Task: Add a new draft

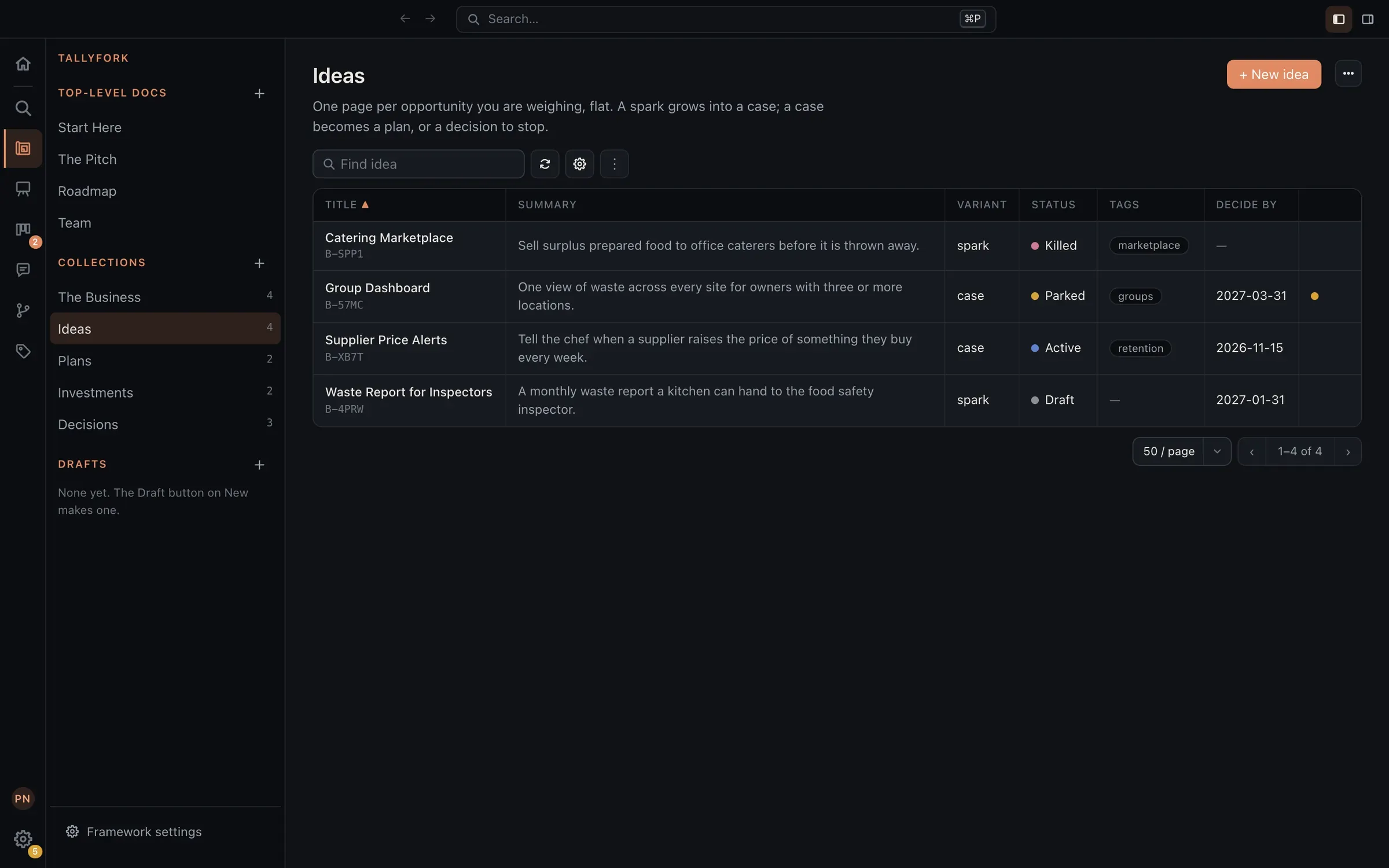Action: (x=259, y=465)
